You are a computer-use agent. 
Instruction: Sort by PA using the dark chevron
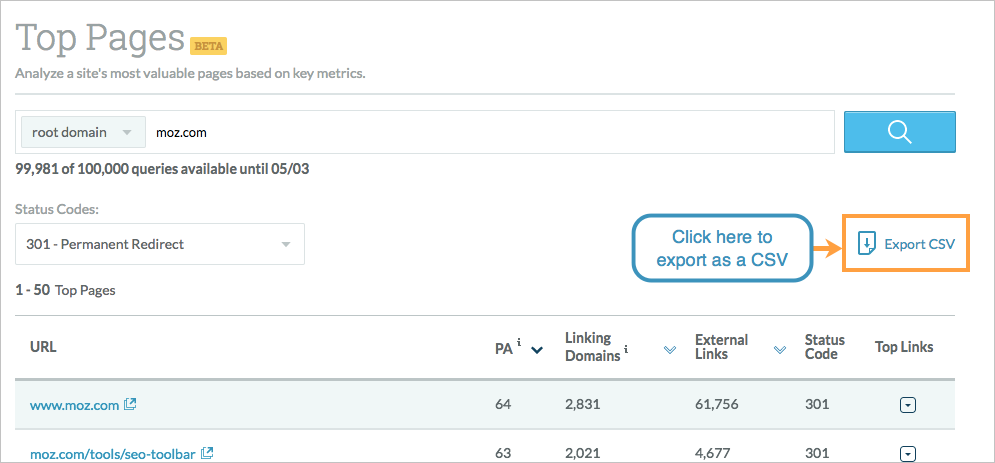tap(537, 350)
